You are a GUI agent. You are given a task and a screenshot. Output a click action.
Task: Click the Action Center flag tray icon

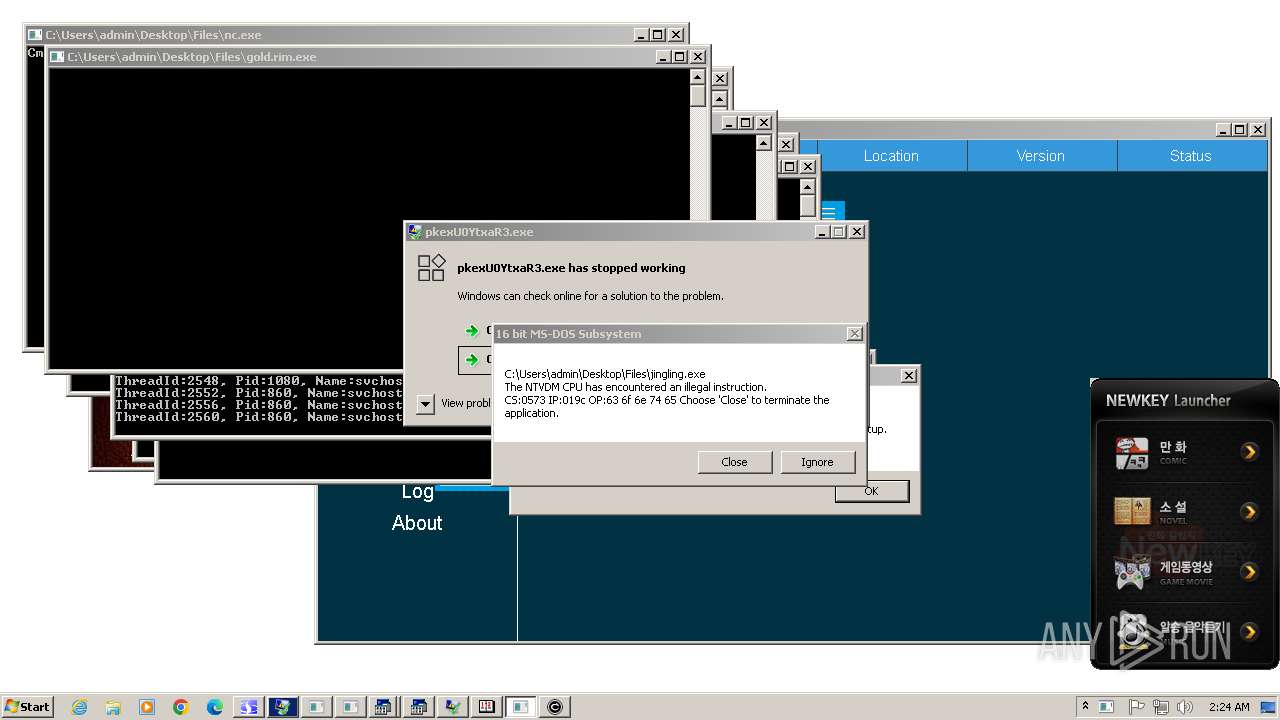click(x=1137, y=707)
